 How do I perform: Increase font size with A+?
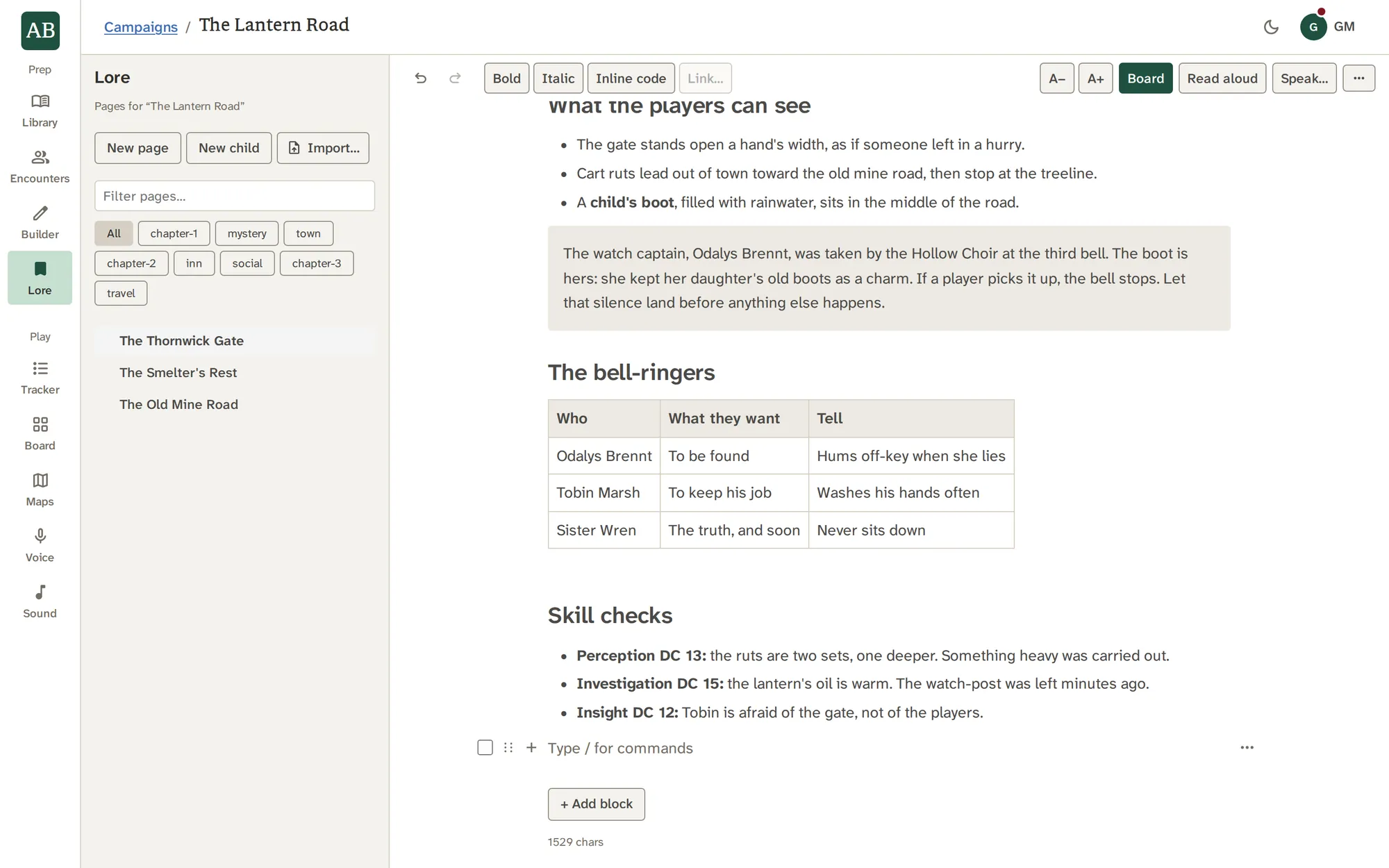click(x=1096, y=78)
